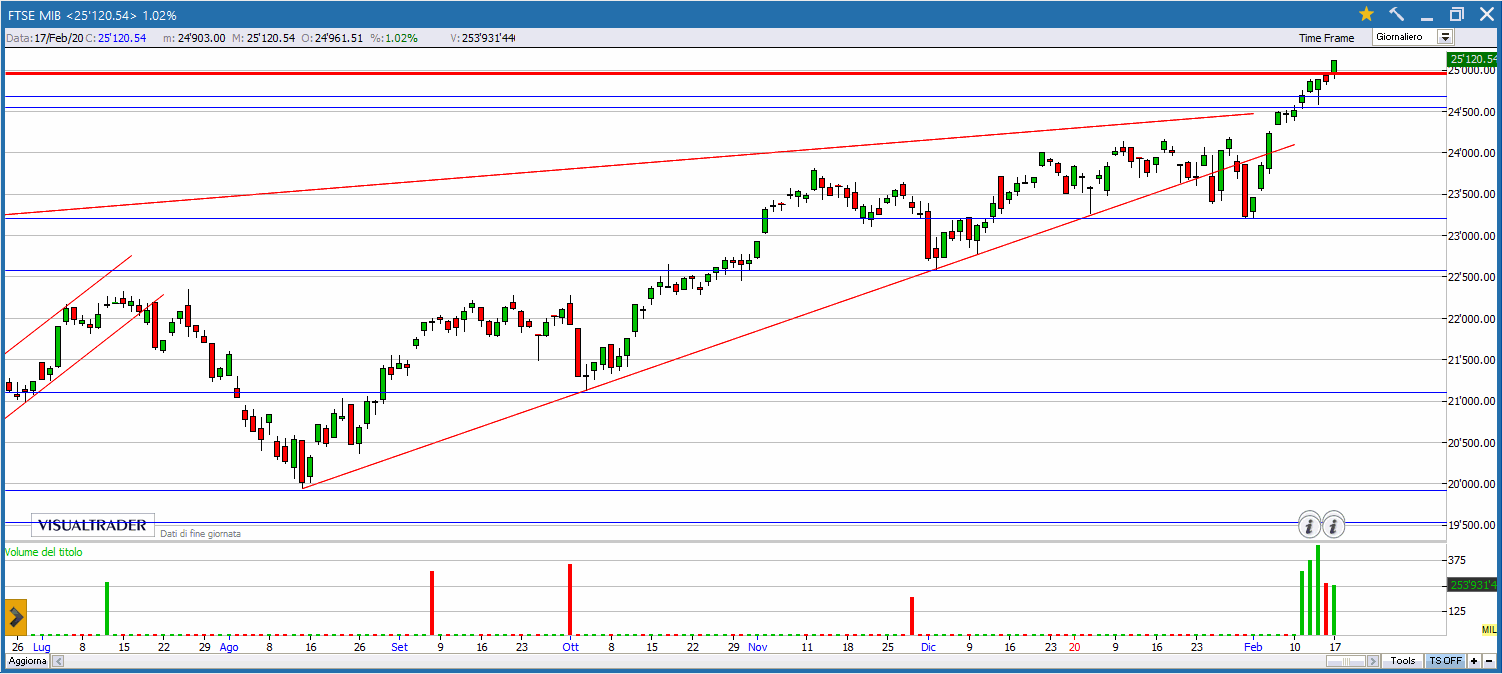Click the Ago month label on time axis

pos(229,647)
